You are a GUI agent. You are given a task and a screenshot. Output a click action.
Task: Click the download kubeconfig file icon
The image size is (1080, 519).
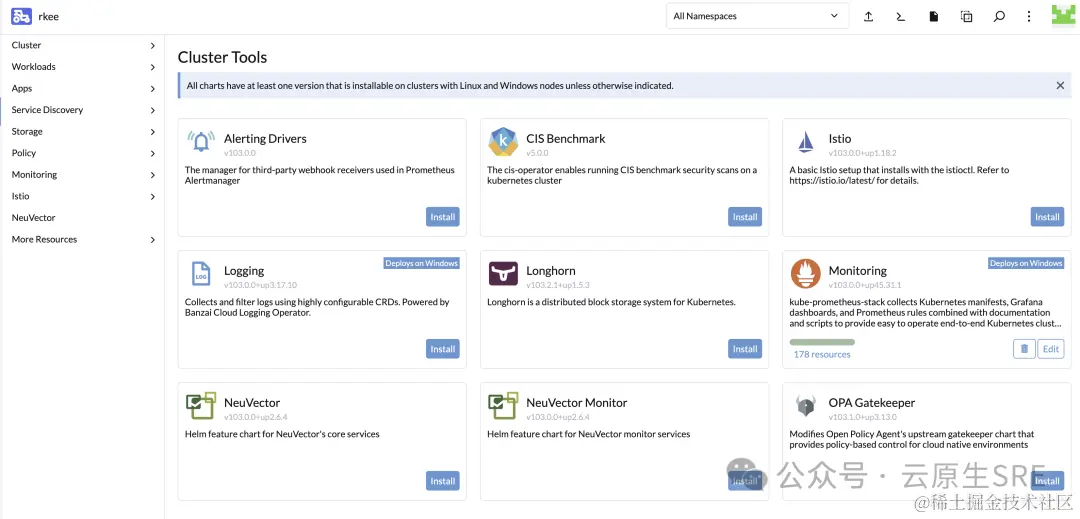coord(933,17)
